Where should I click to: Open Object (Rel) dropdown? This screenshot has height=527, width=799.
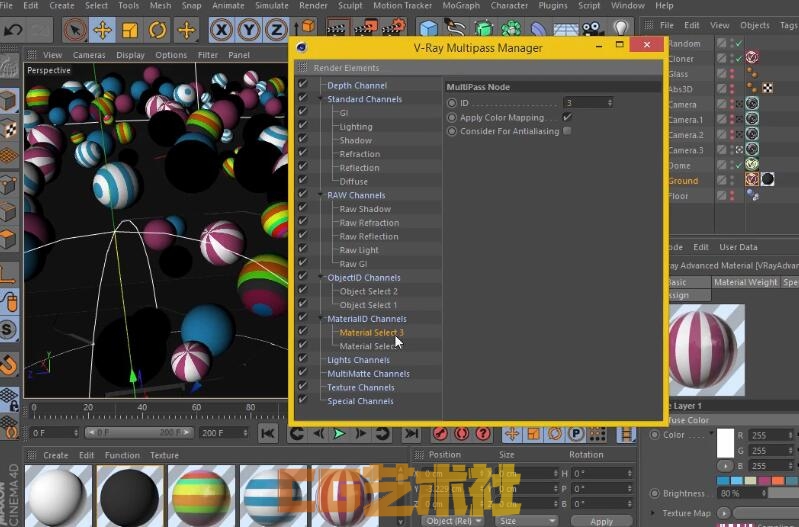453,521
